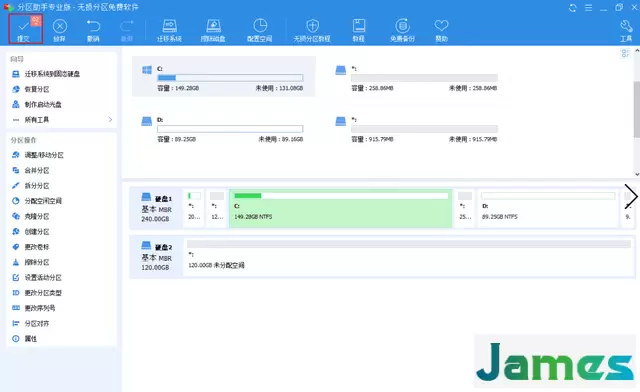Screen dimensions: 640x392
Task: Select 120.00GB 未分配空间 on 硬盘2
Action: 409,256
